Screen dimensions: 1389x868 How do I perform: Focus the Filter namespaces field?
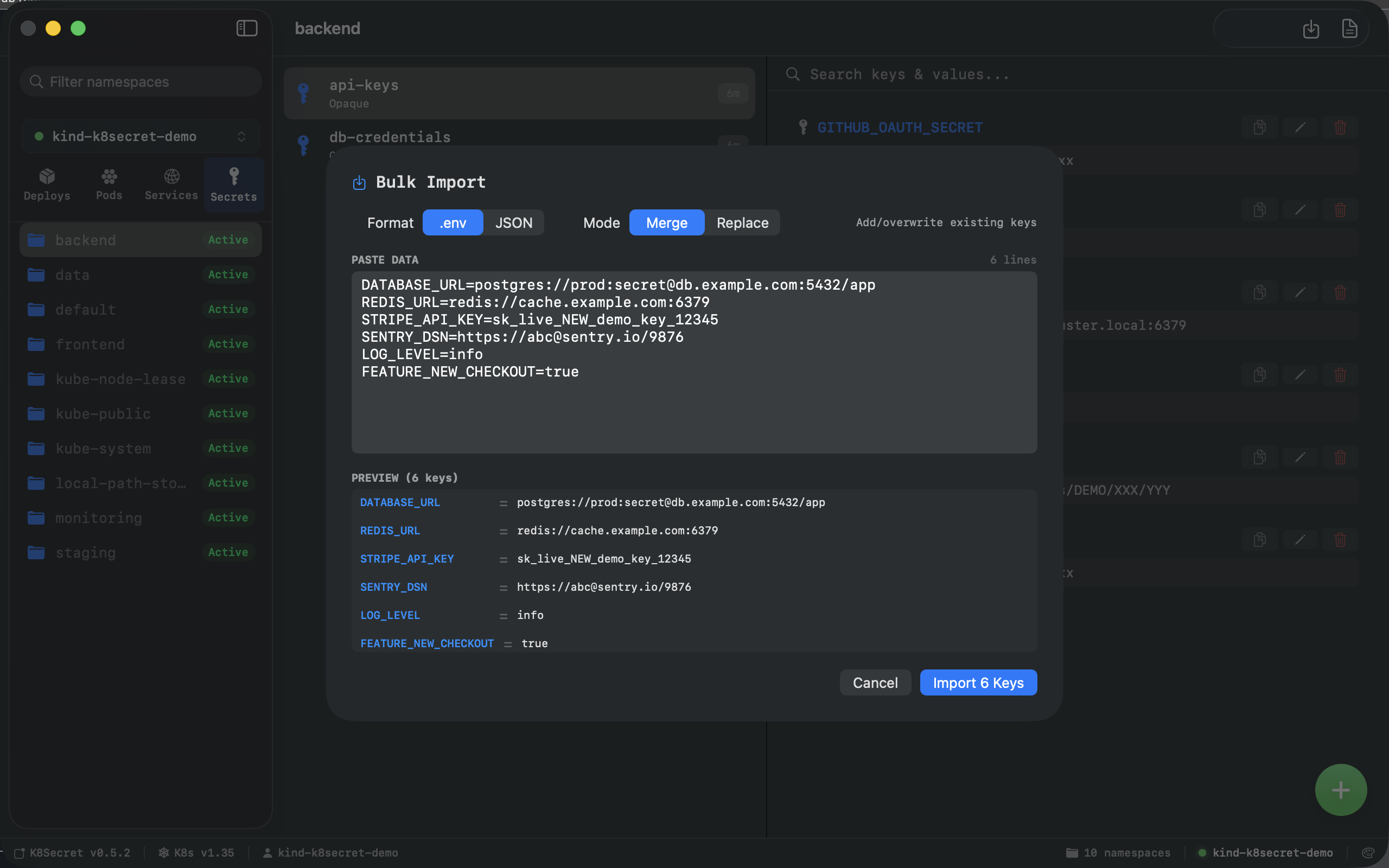pos(141,81)
